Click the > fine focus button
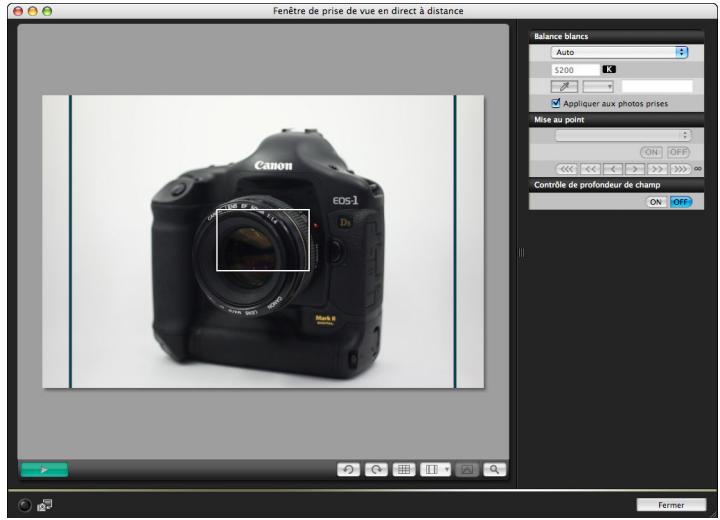The height and width of the screenshot is (520, 720). (635, 169)
